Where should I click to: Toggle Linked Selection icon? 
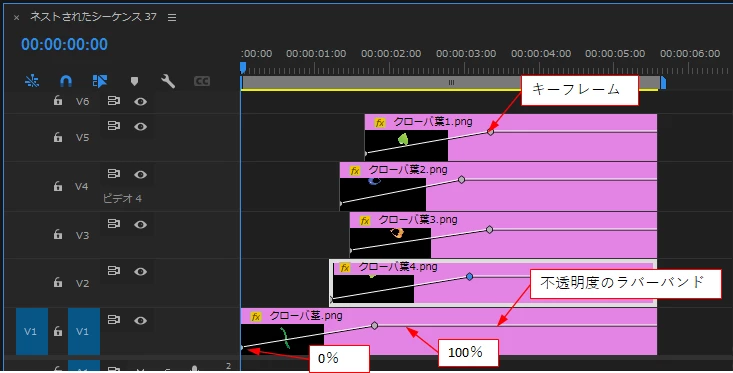tap(100, 81)
